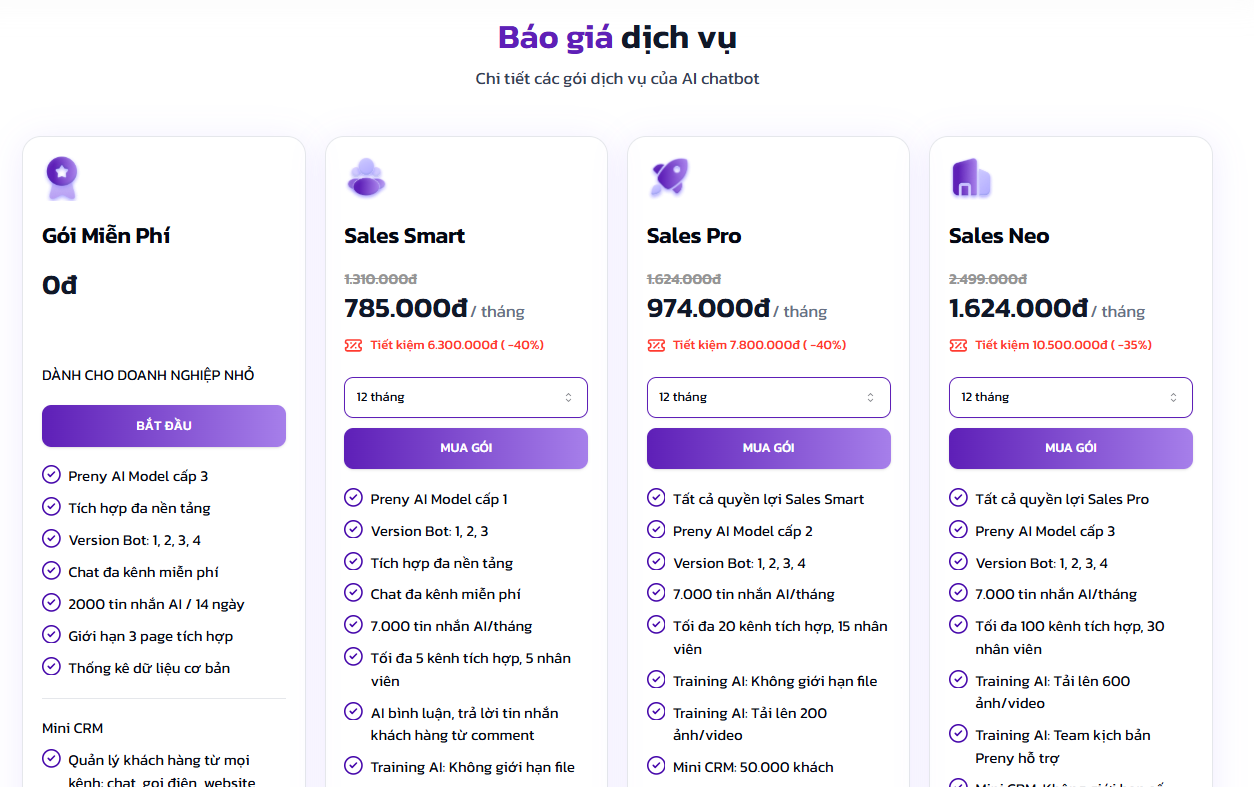Click the medal icon above Gói Miễn Phí
The width and height of the screenshot is (1254, 787).
tap(62, 178)
